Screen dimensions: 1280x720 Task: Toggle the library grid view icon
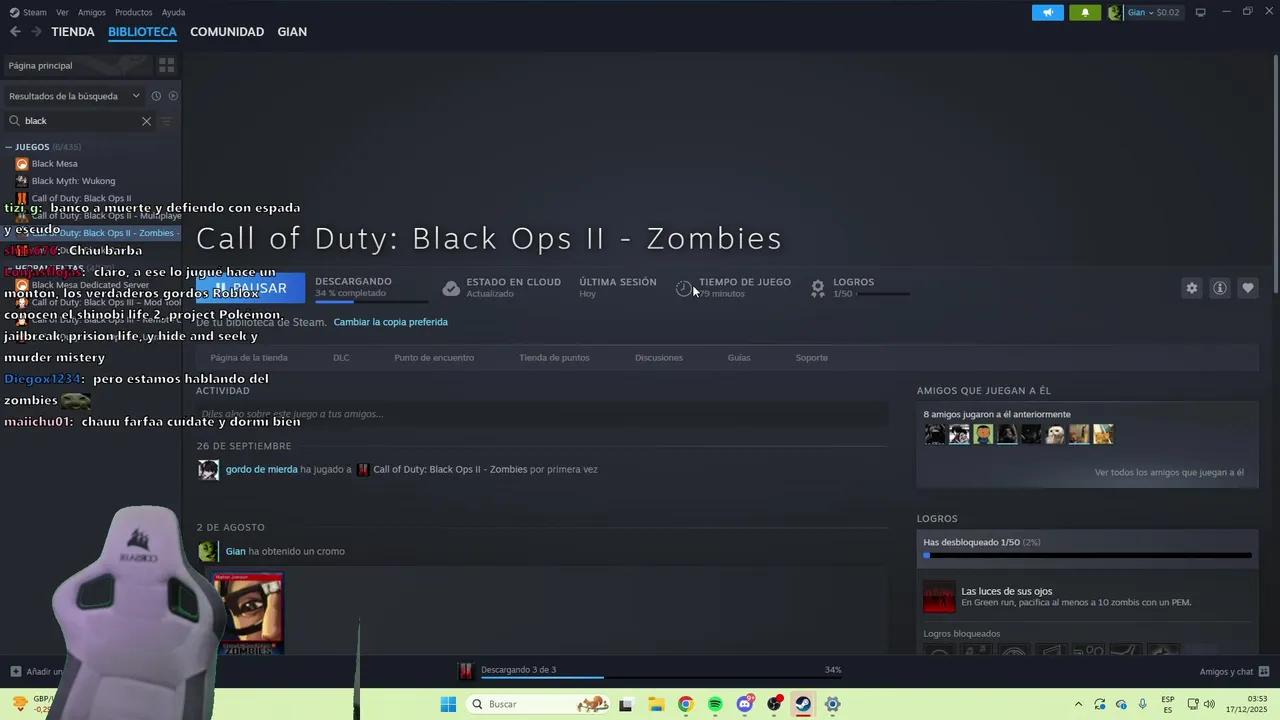click(x=167, y=65)
